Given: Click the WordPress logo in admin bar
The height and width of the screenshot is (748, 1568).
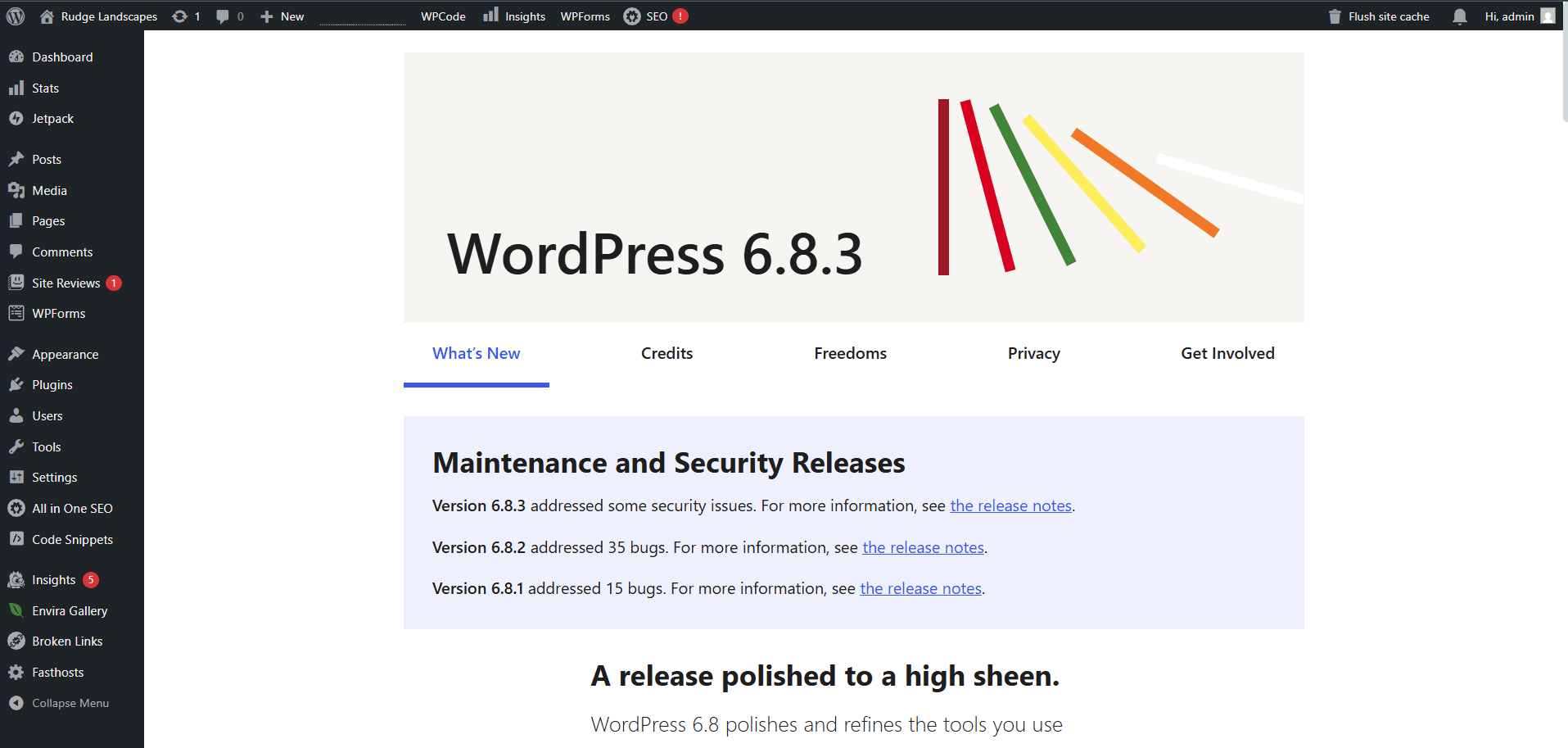Looking at the screenshot, I should (16, 16).
